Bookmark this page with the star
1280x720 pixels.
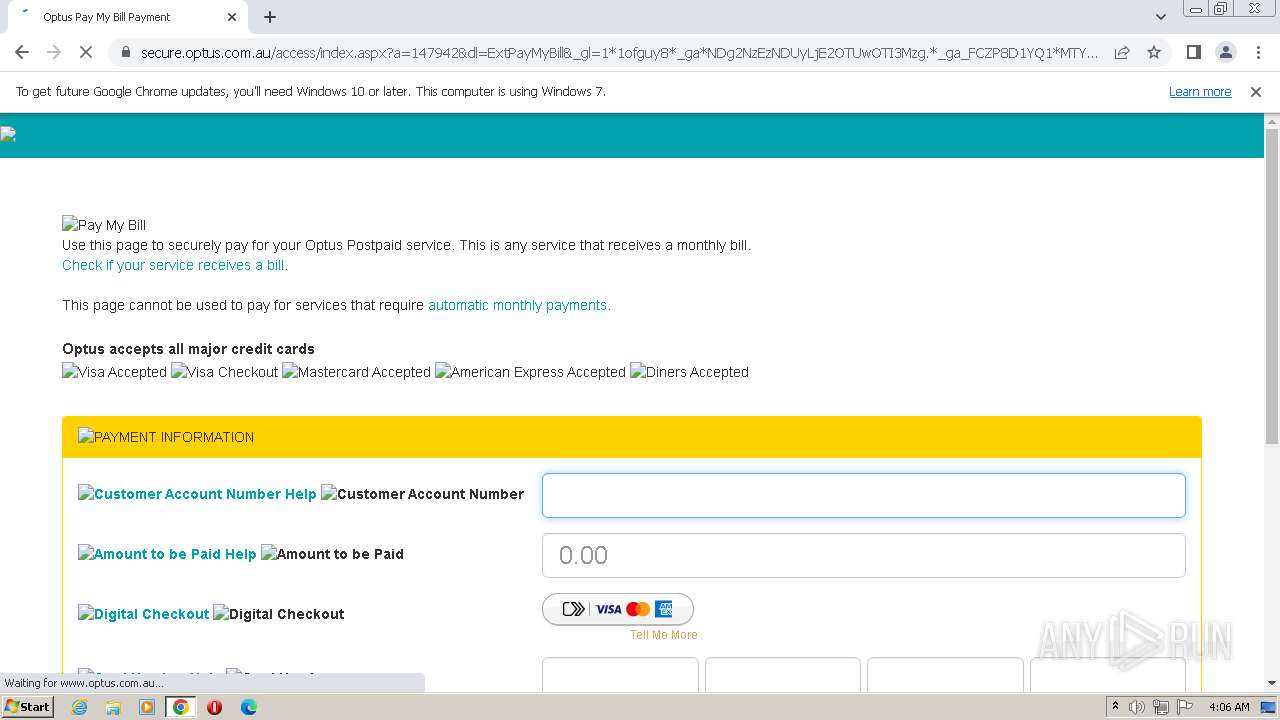pos(1154,52)
